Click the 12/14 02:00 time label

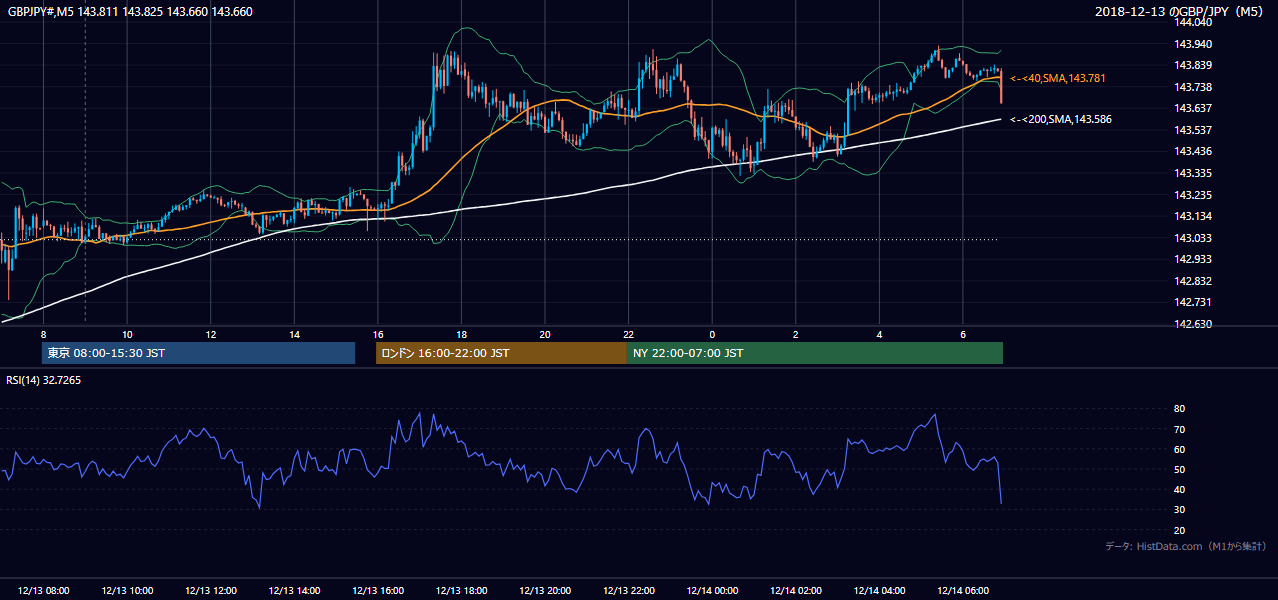(x=796, y=591)
